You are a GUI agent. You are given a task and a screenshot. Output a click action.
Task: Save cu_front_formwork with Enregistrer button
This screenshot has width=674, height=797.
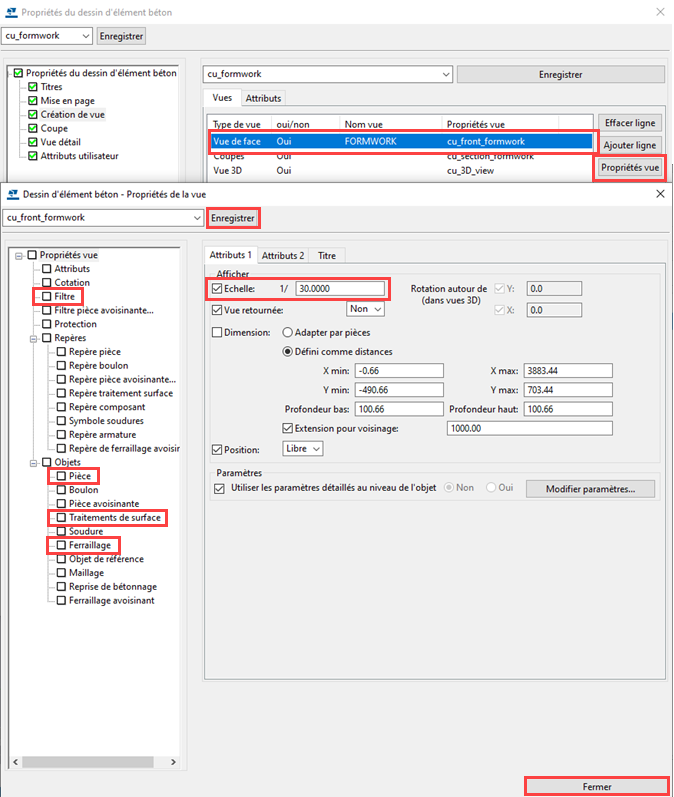tap(233, 217)
